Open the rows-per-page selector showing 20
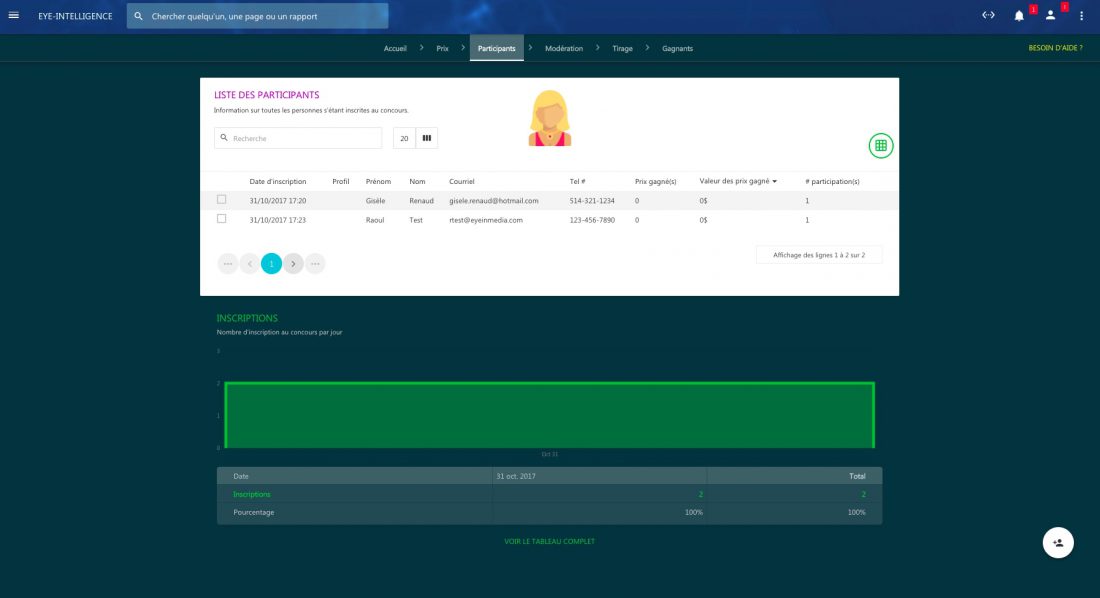The height and width of the screenshot is (598, 1100). (x=404, y=138)
